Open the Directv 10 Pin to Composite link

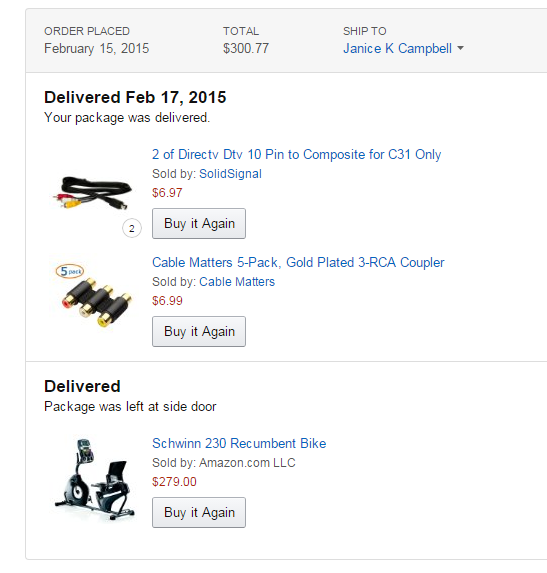(296, 155)
